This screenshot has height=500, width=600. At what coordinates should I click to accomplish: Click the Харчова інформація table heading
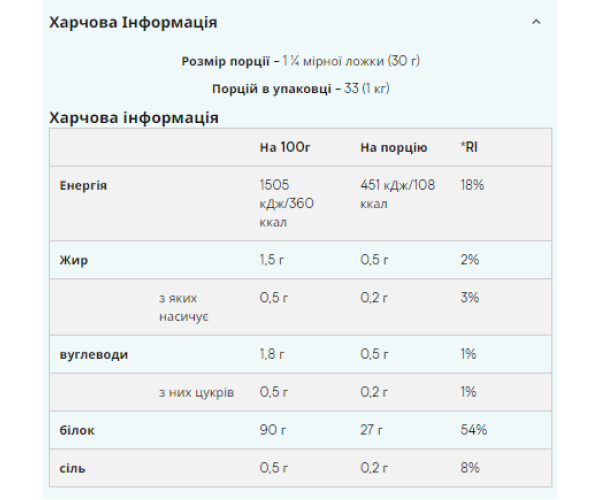click(x=134, y=117)
